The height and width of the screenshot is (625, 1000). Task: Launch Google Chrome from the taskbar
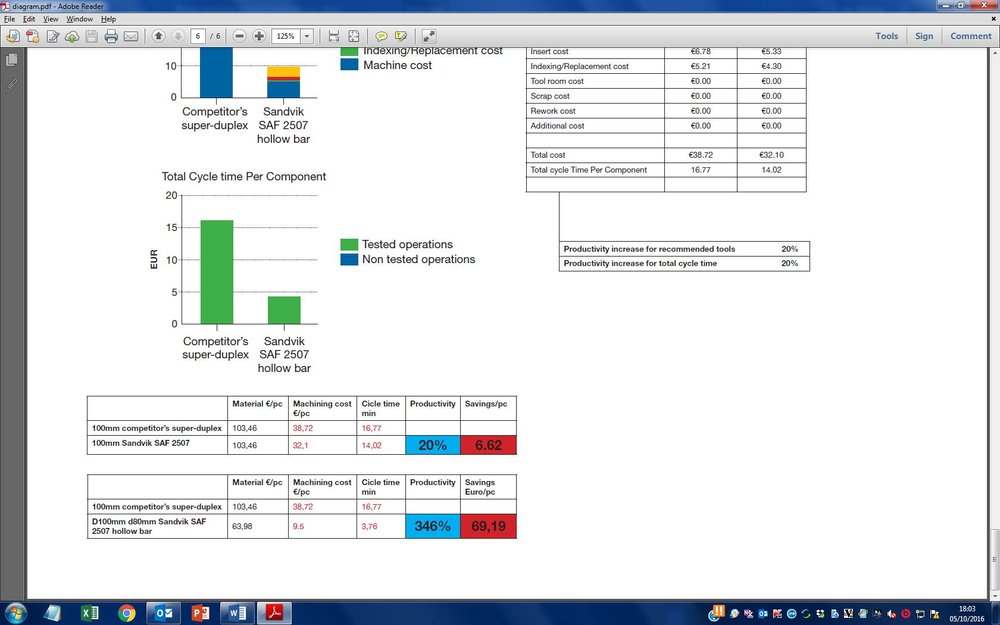click(126, 614)
